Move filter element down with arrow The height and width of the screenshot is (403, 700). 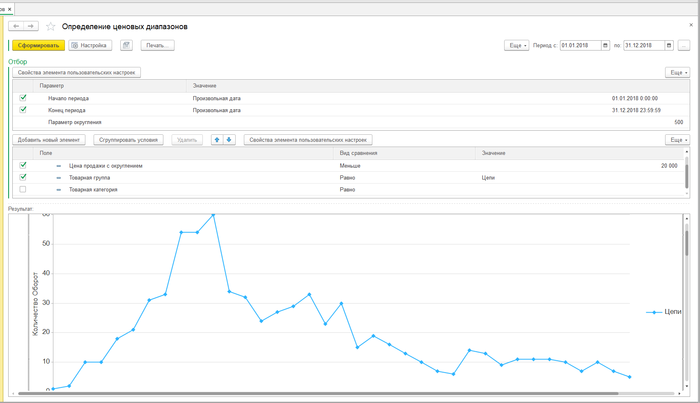coord(229,140)
